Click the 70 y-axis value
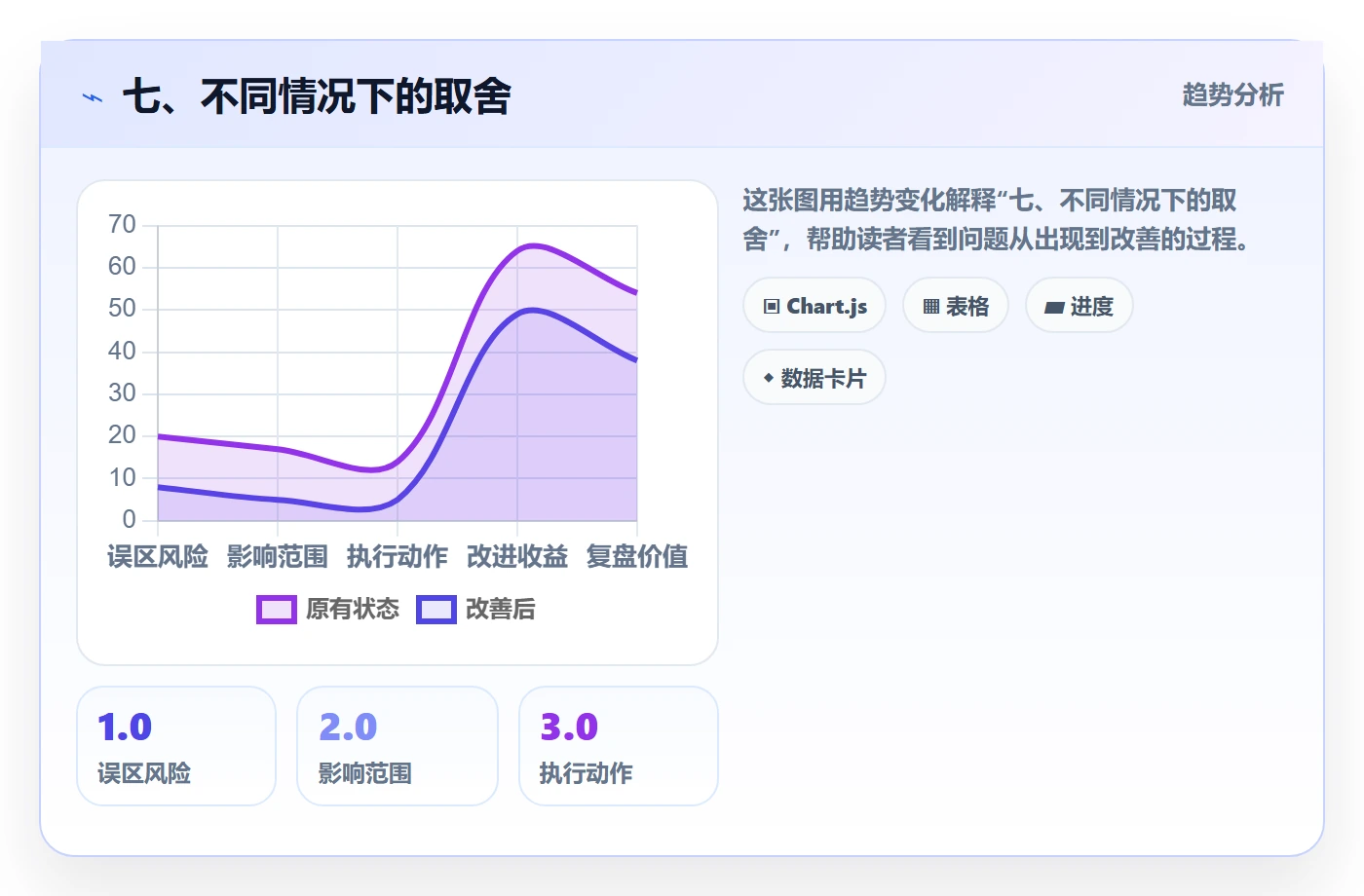This screenshot has height=896, width=1364. pos(123,225)
